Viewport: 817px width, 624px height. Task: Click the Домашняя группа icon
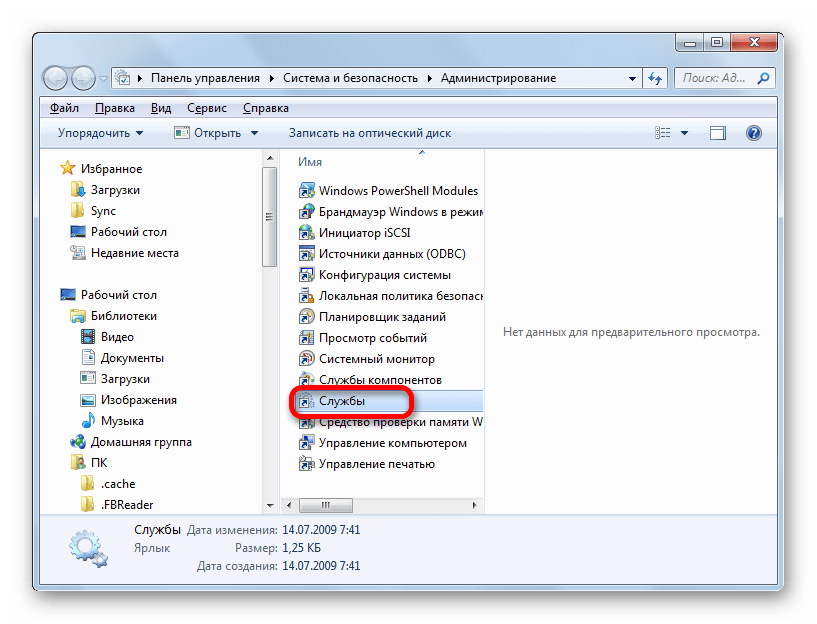pos(78,442)
